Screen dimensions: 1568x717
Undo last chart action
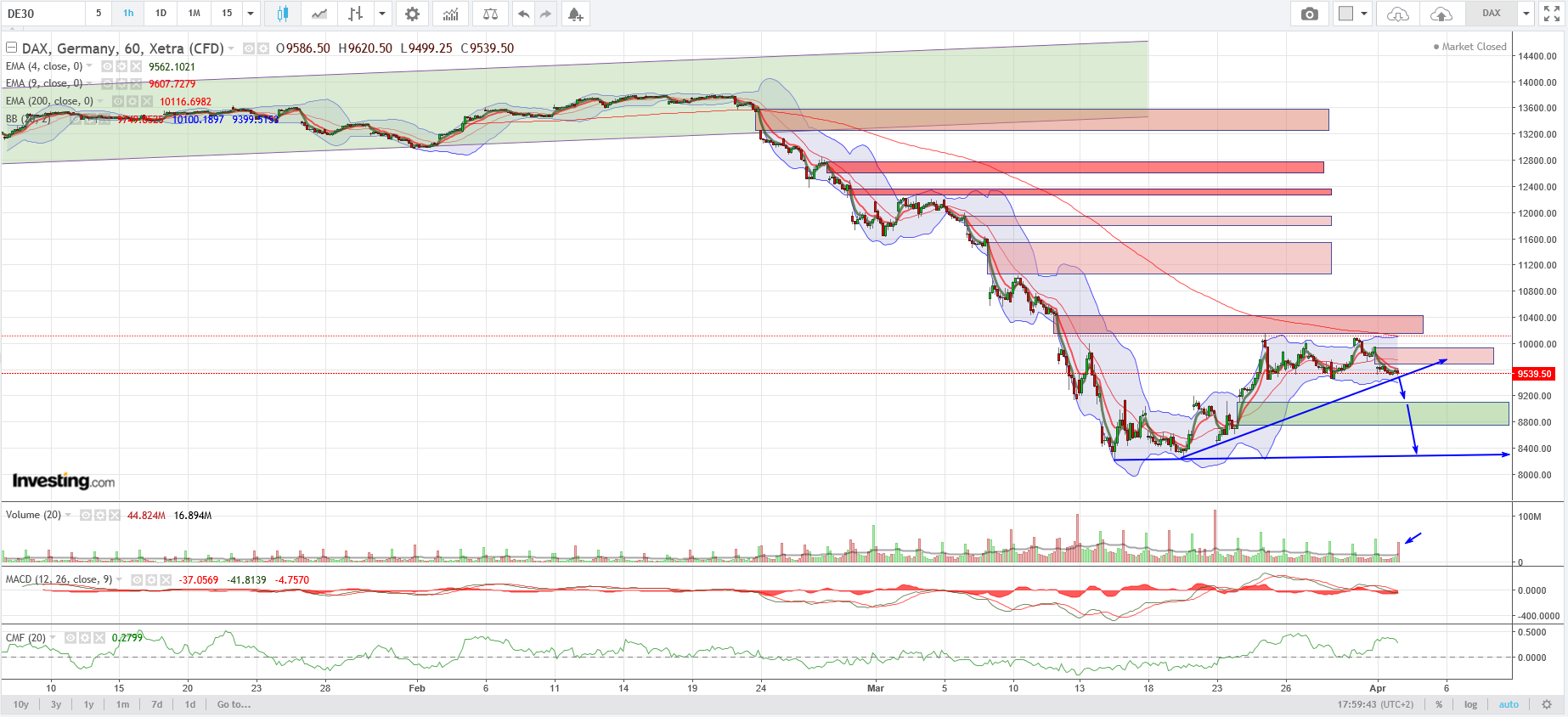point(524,14)
